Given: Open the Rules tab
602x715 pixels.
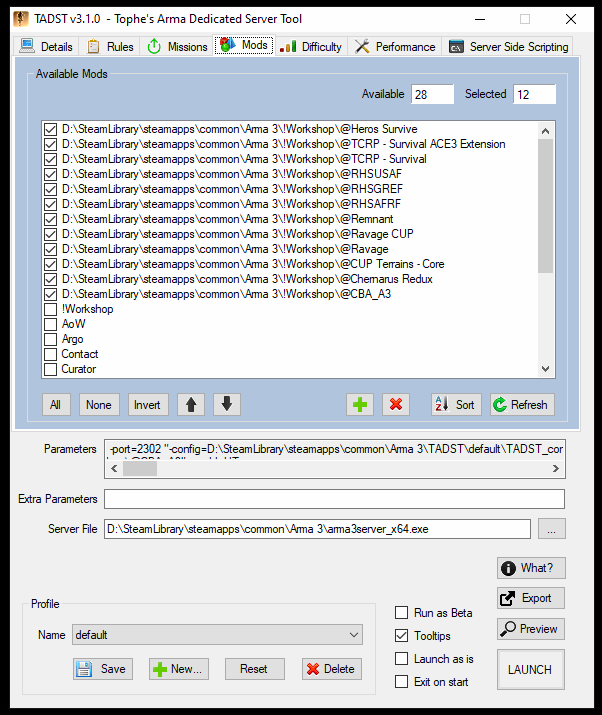Looking at the screenshot, I should pos(109,46).
